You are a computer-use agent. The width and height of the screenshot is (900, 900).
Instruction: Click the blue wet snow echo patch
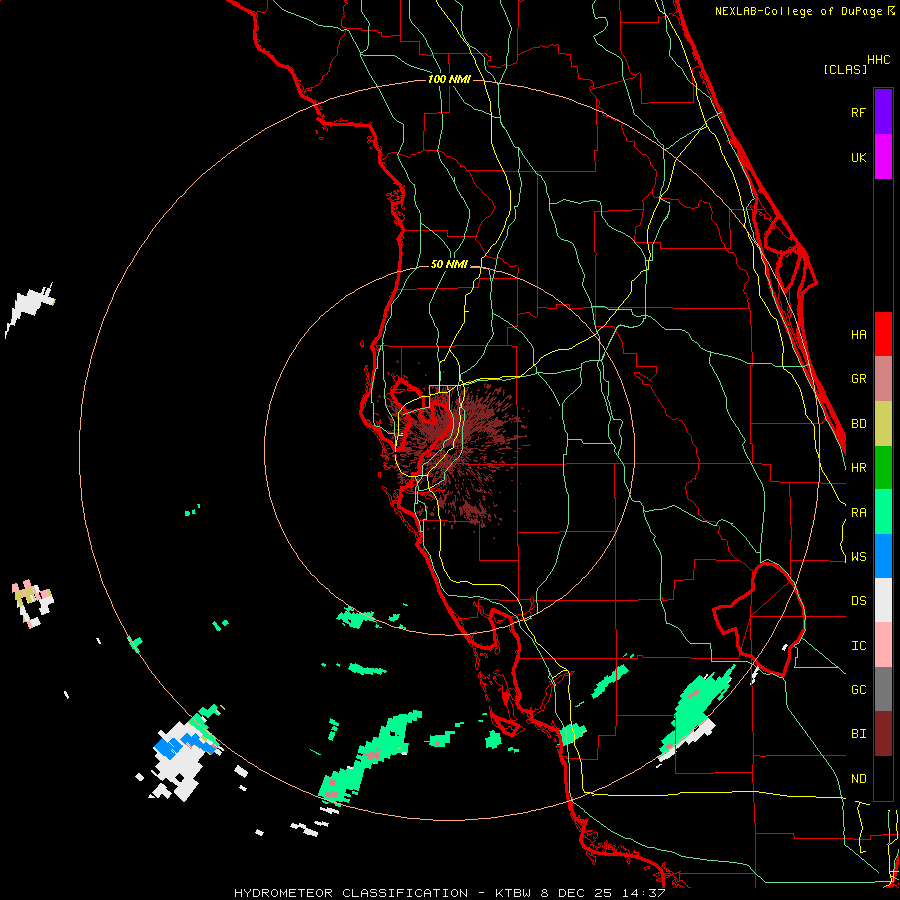(x=185, y=744)
